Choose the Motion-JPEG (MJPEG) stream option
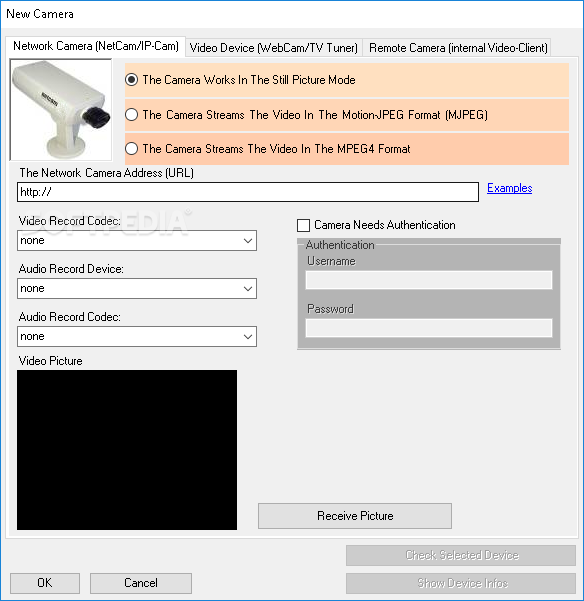 pos(131,115)
